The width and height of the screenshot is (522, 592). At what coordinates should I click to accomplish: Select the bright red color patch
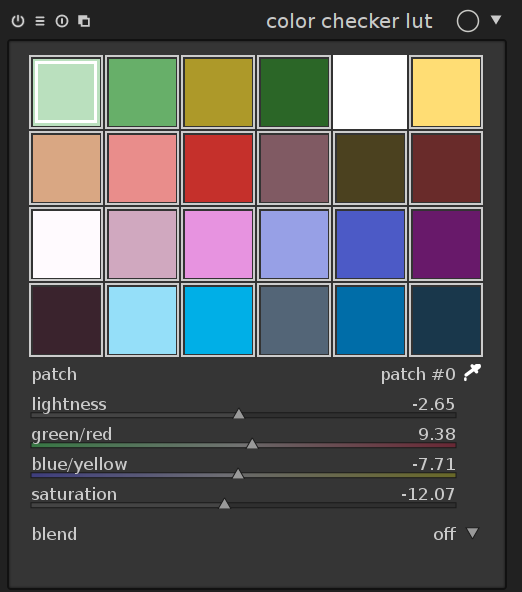[218, 168]
